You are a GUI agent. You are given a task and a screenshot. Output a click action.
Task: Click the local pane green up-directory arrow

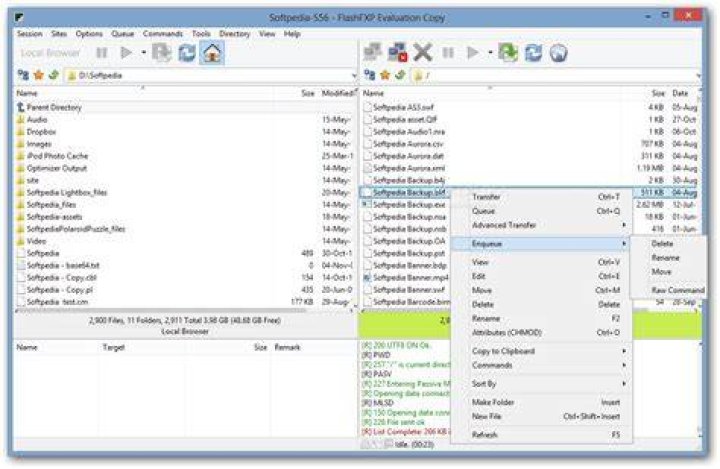click(x=54, y=75)
